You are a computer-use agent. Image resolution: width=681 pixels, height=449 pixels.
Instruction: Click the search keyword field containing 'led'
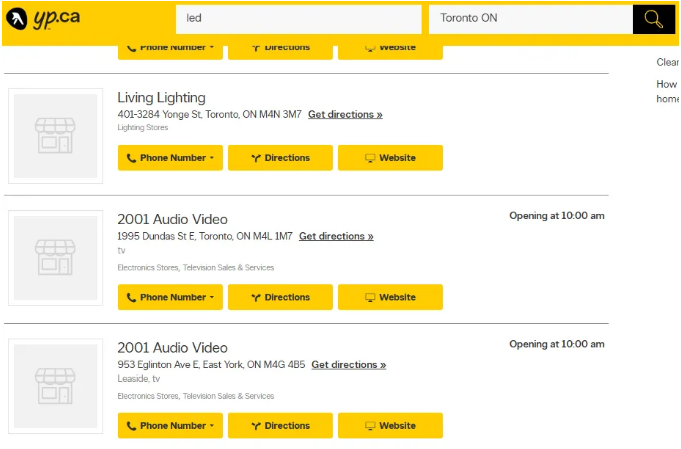(x=298, y=19)
